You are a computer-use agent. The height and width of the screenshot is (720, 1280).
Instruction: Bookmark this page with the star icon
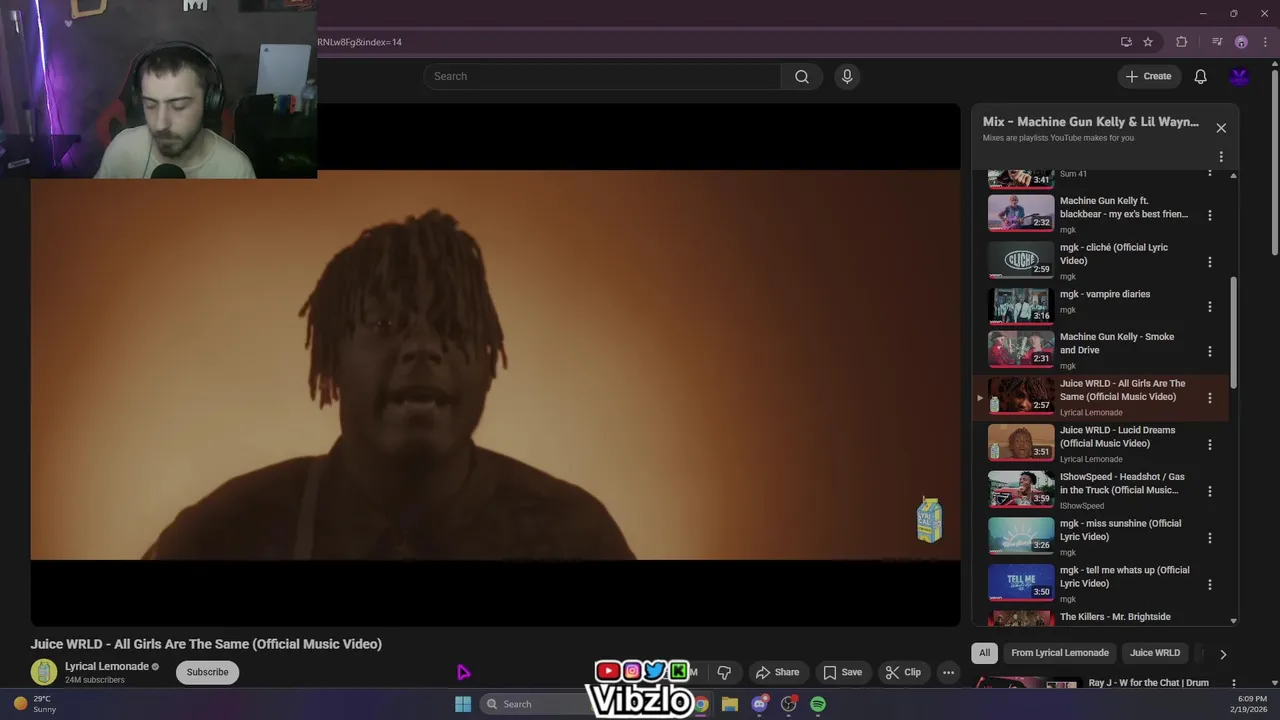[x=1148, y=42]
